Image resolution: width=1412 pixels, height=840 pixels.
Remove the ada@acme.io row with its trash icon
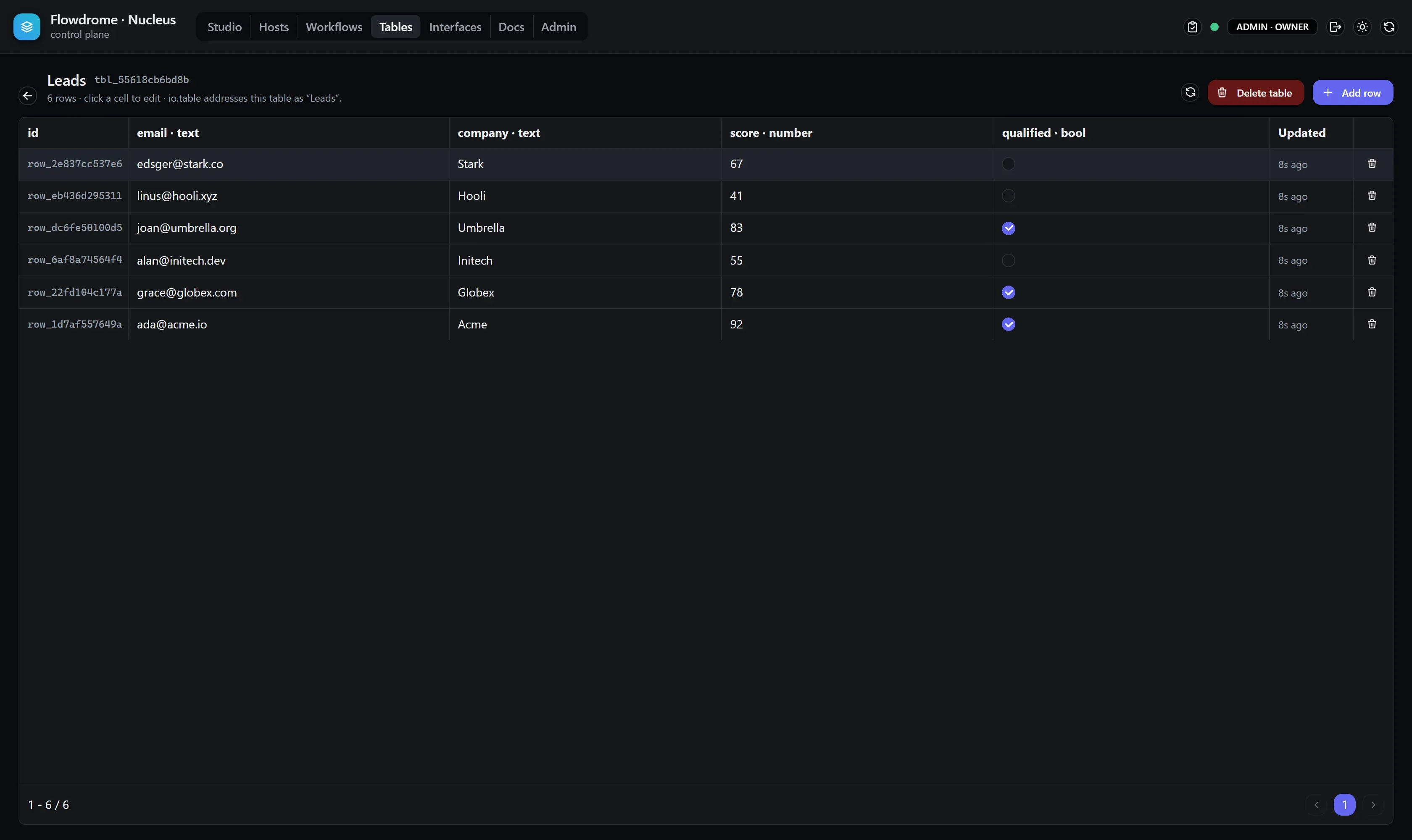pyautogui.click(x=1372, y=324)
